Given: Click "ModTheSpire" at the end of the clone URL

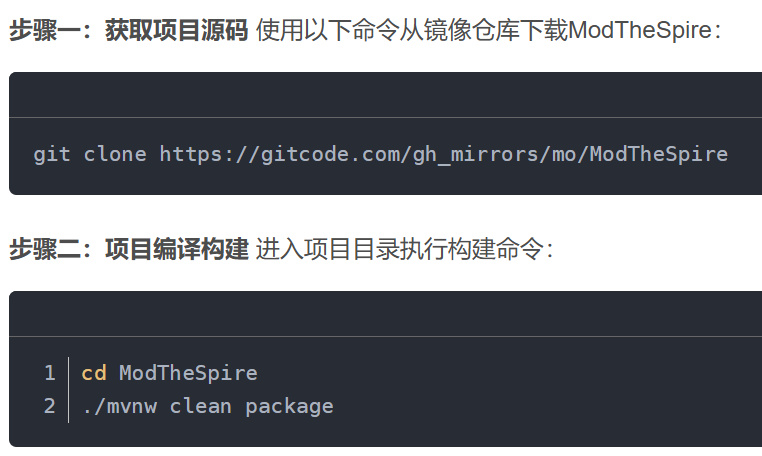Looking at the screenshot, I should pos(658,154).
